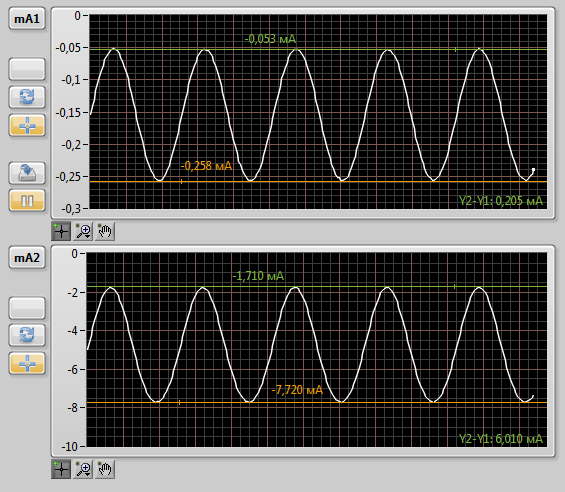Select the pan hand tool under mA2 graph
Viewport: 565px width, 492px height.
pos(105,469)
